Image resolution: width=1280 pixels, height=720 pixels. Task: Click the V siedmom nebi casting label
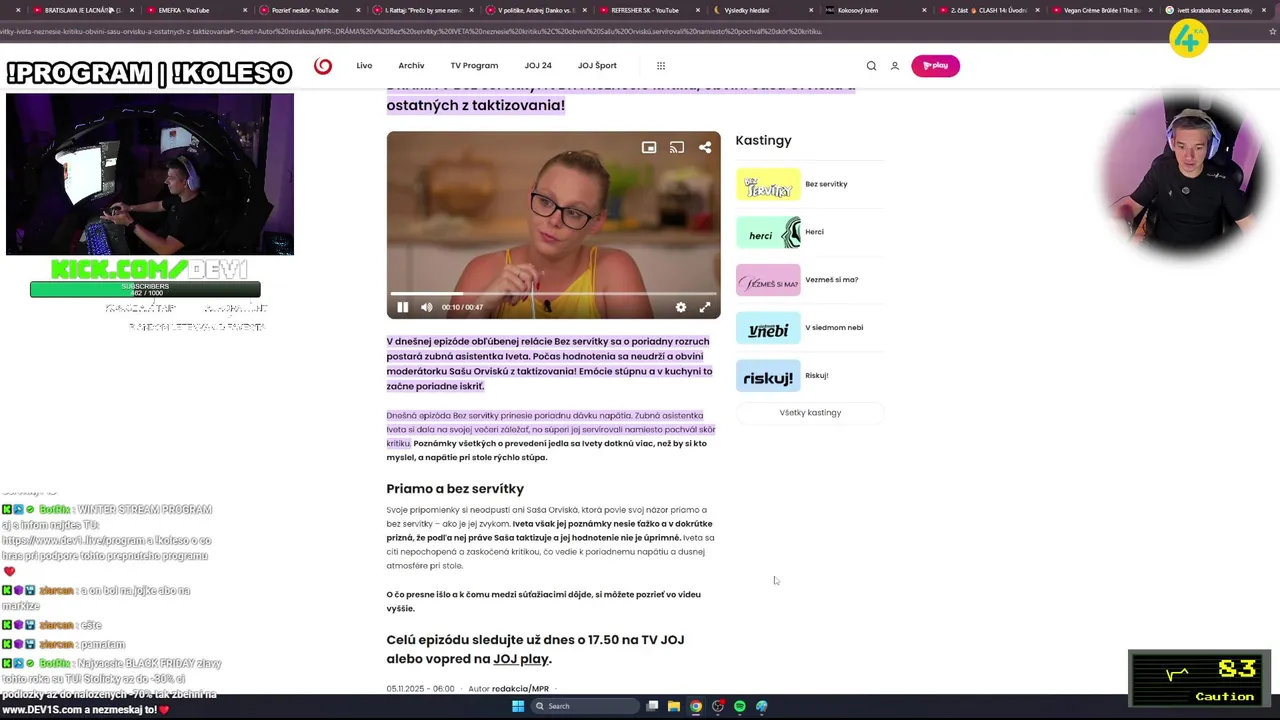(834, 328)
